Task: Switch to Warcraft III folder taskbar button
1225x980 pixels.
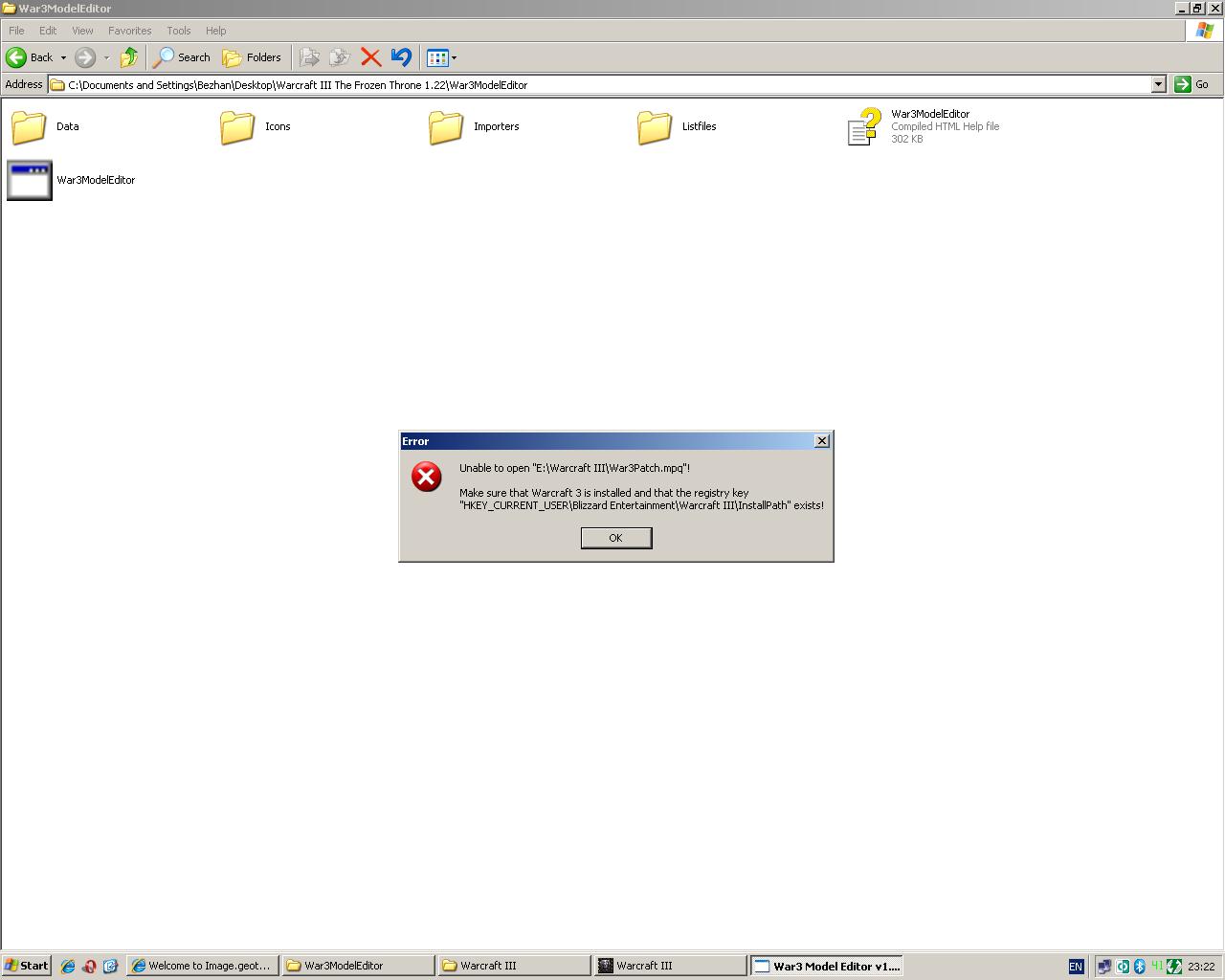Action: (515, 966)
